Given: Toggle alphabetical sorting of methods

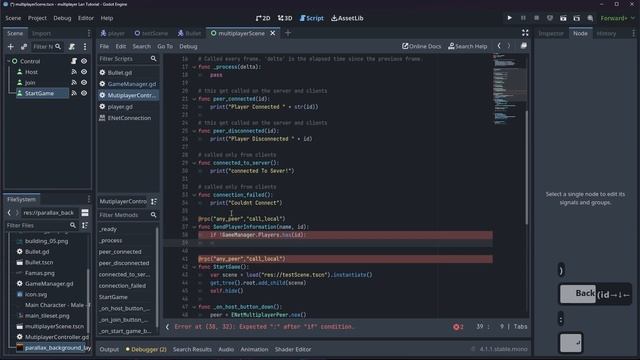Looking at the screenshot, I should (x=154, y=202).
